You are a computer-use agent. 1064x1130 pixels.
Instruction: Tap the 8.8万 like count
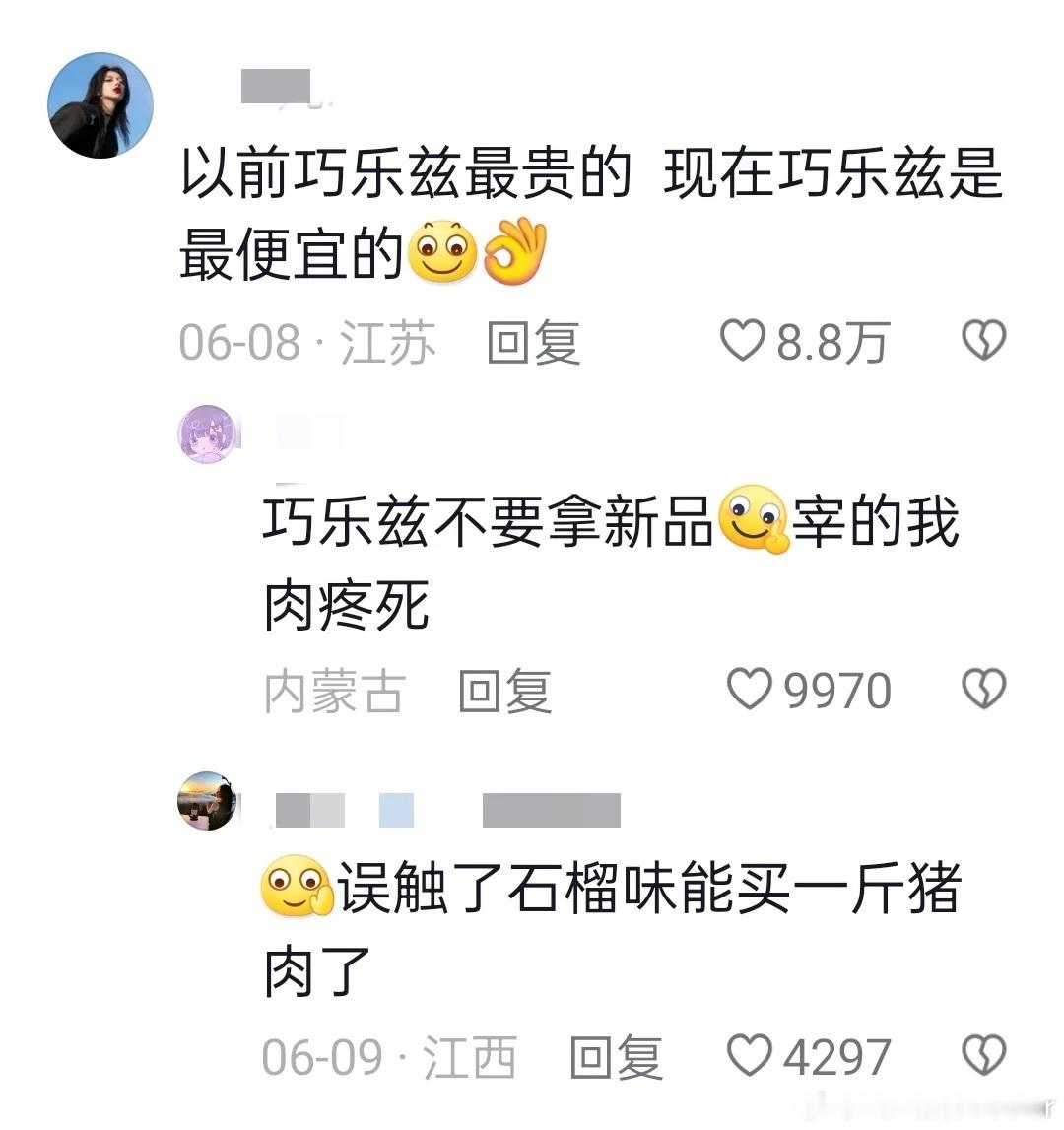(x=831, y=342)
